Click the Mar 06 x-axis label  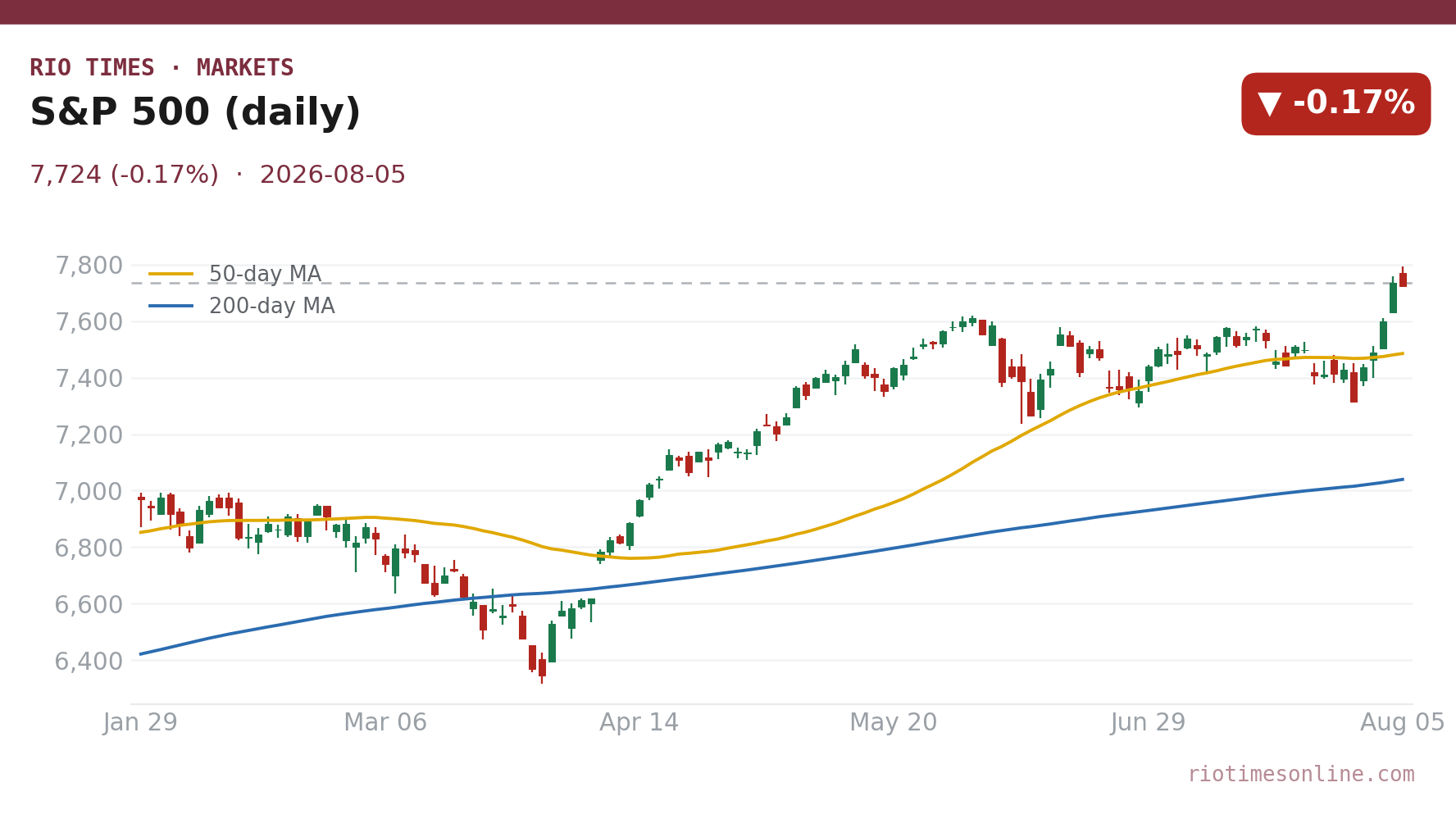click(385, 723)
